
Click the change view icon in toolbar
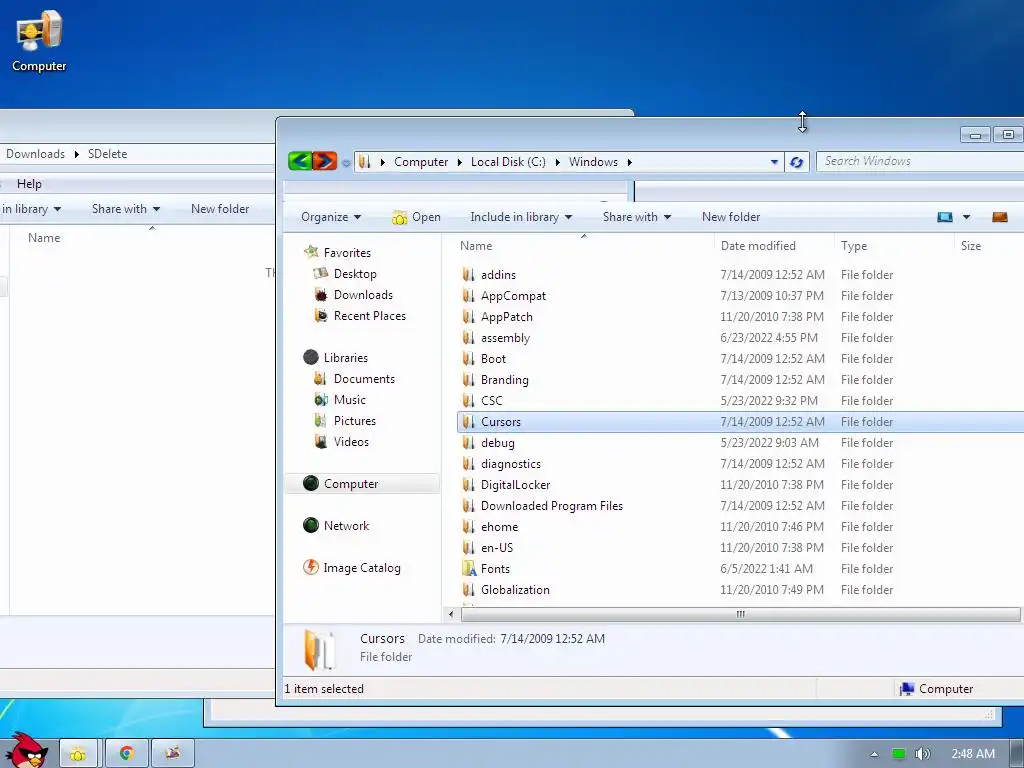tap(944, 217)
